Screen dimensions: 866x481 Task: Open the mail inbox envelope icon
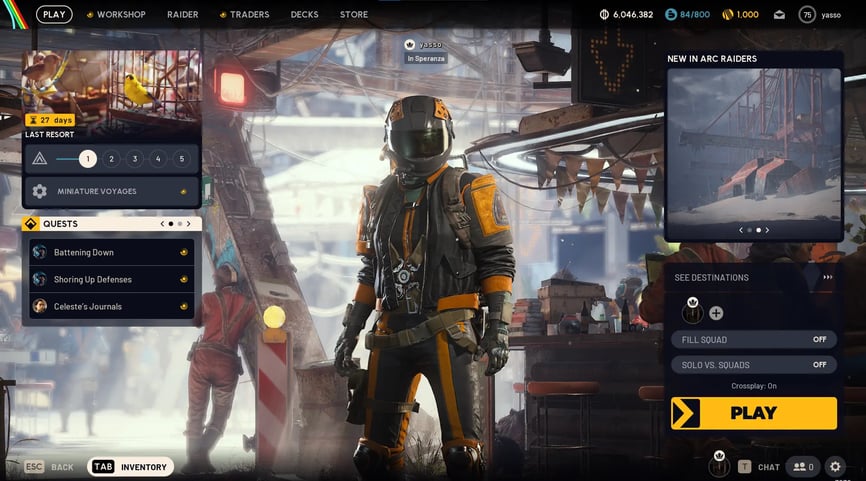[779, 15]
